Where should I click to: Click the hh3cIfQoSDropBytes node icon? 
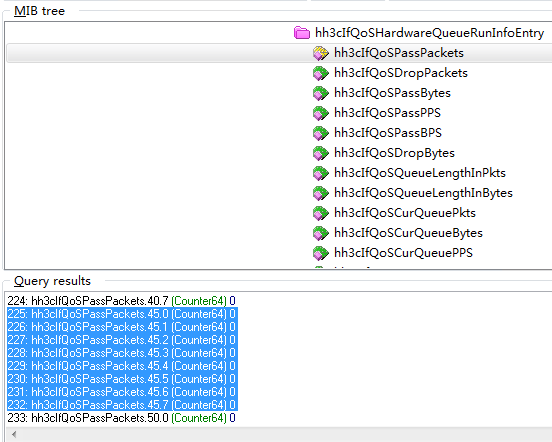tap(321, 153)
